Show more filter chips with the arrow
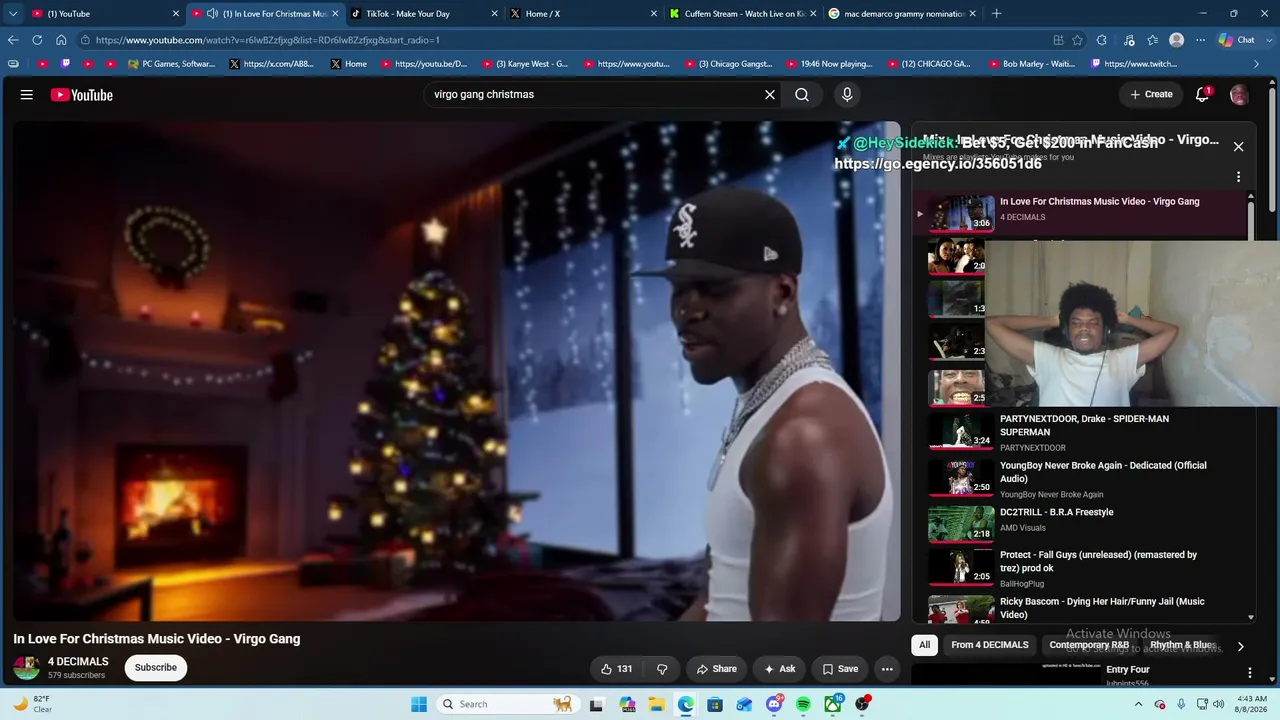This screenshot has width=1280, height=720. point(1241,646)
